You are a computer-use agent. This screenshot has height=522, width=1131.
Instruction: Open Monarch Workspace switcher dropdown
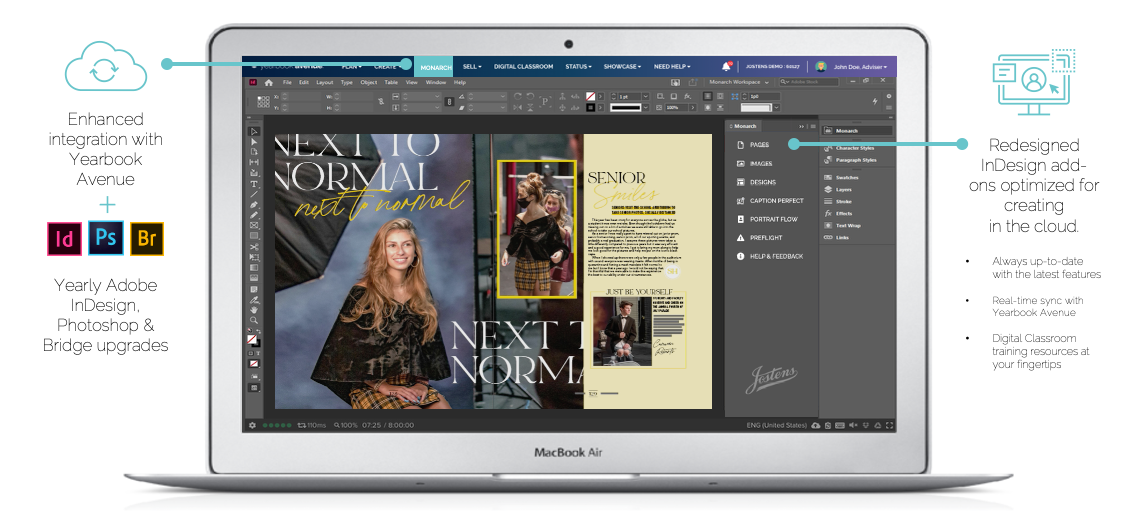tap(739, 82)
